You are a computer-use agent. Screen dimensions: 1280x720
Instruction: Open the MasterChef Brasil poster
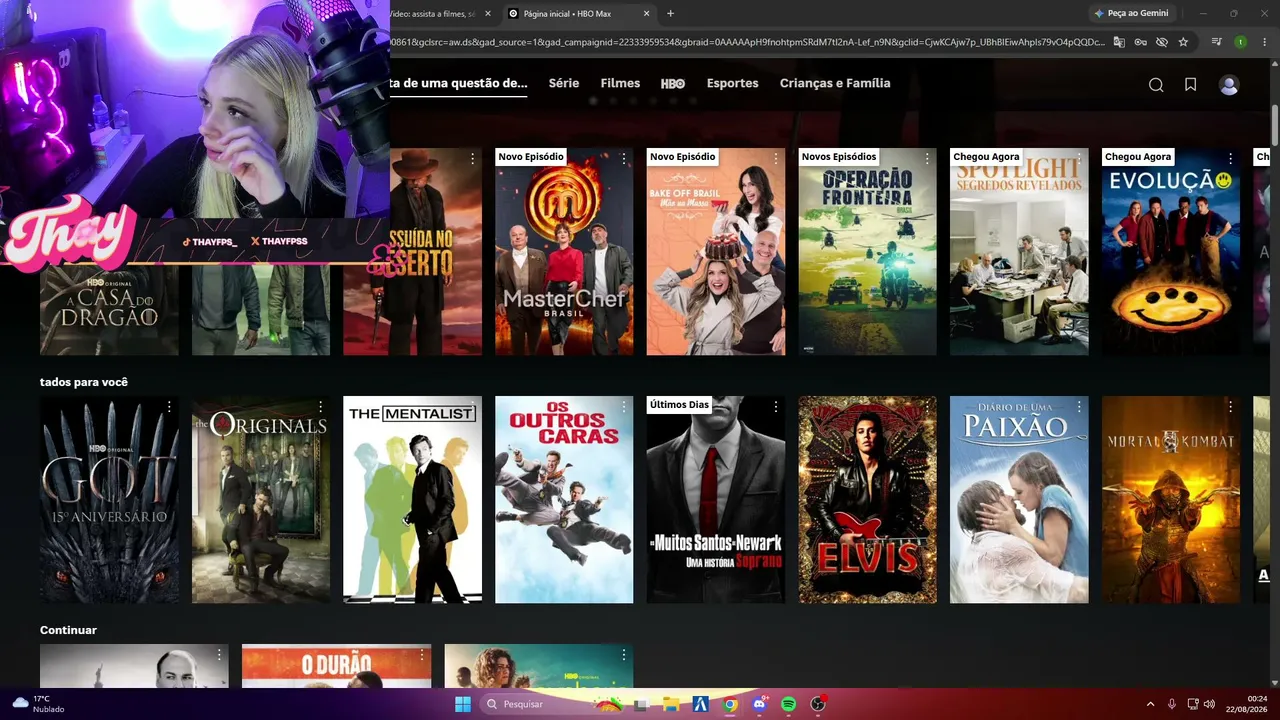pyautogui.click(x=564, y=252)
